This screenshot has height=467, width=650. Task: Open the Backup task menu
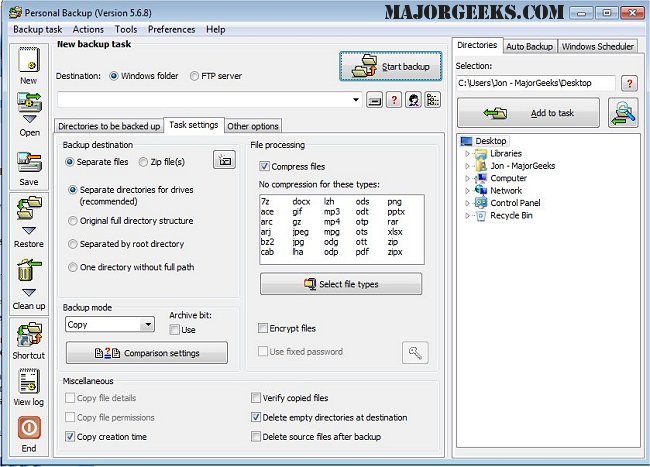point(37,29)
